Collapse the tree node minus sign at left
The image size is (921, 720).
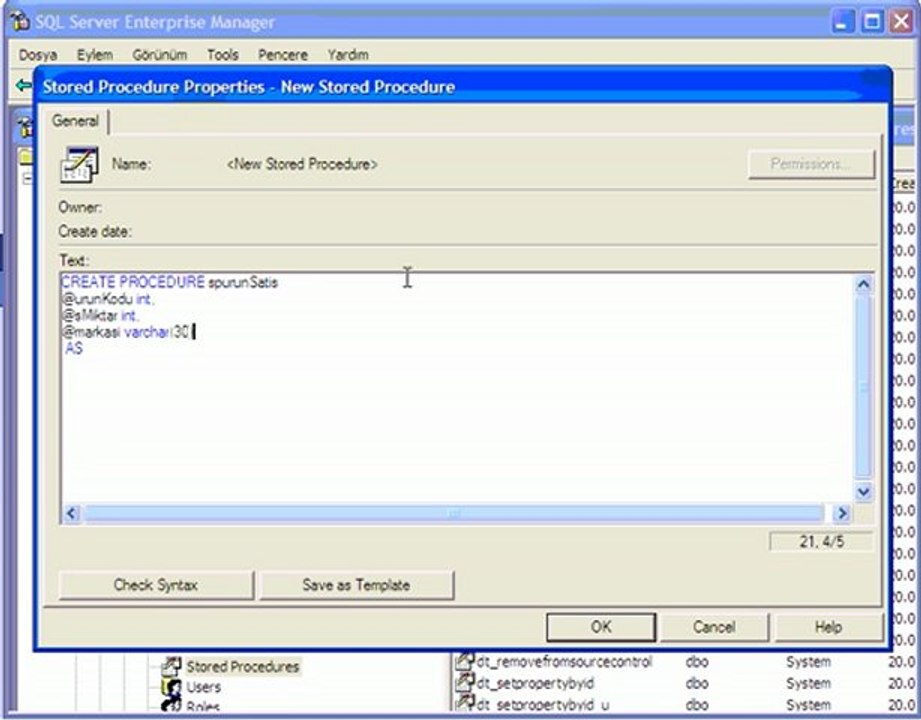27,179
